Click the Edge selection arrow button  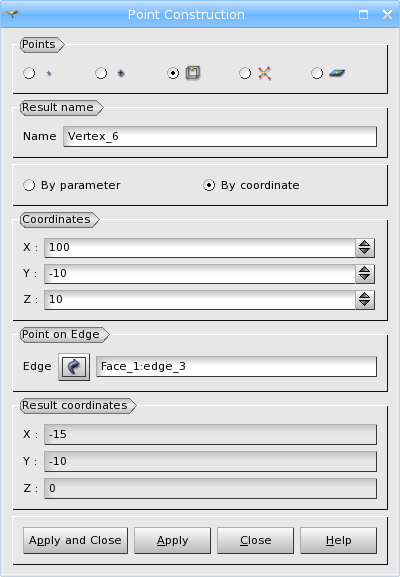74,367
